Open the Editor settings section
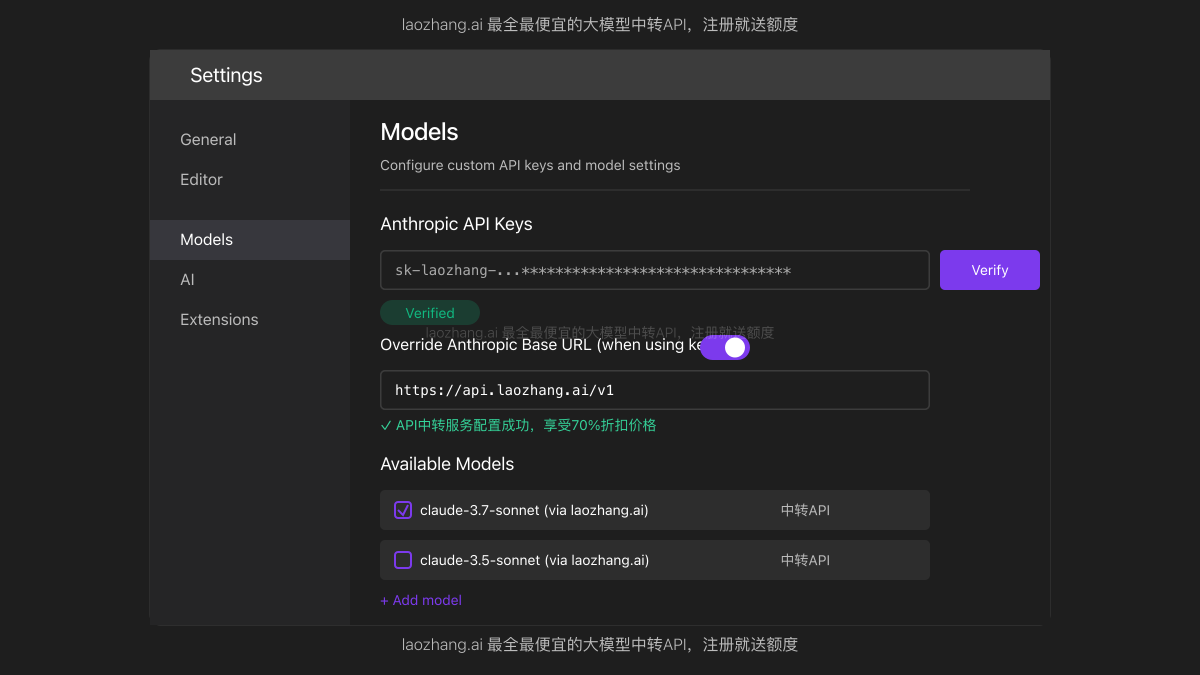This screenshot has height=675, width=1200. (x=201, y=180)
